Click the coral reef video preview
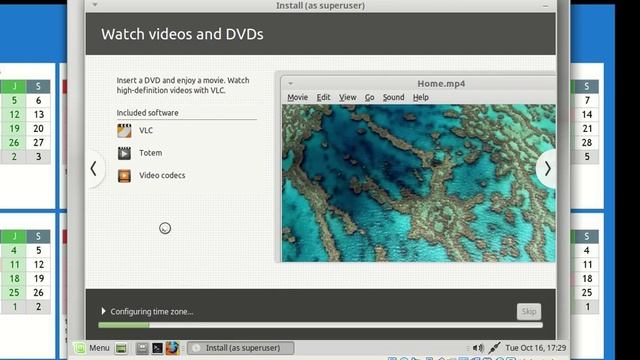 coord(419,183)
